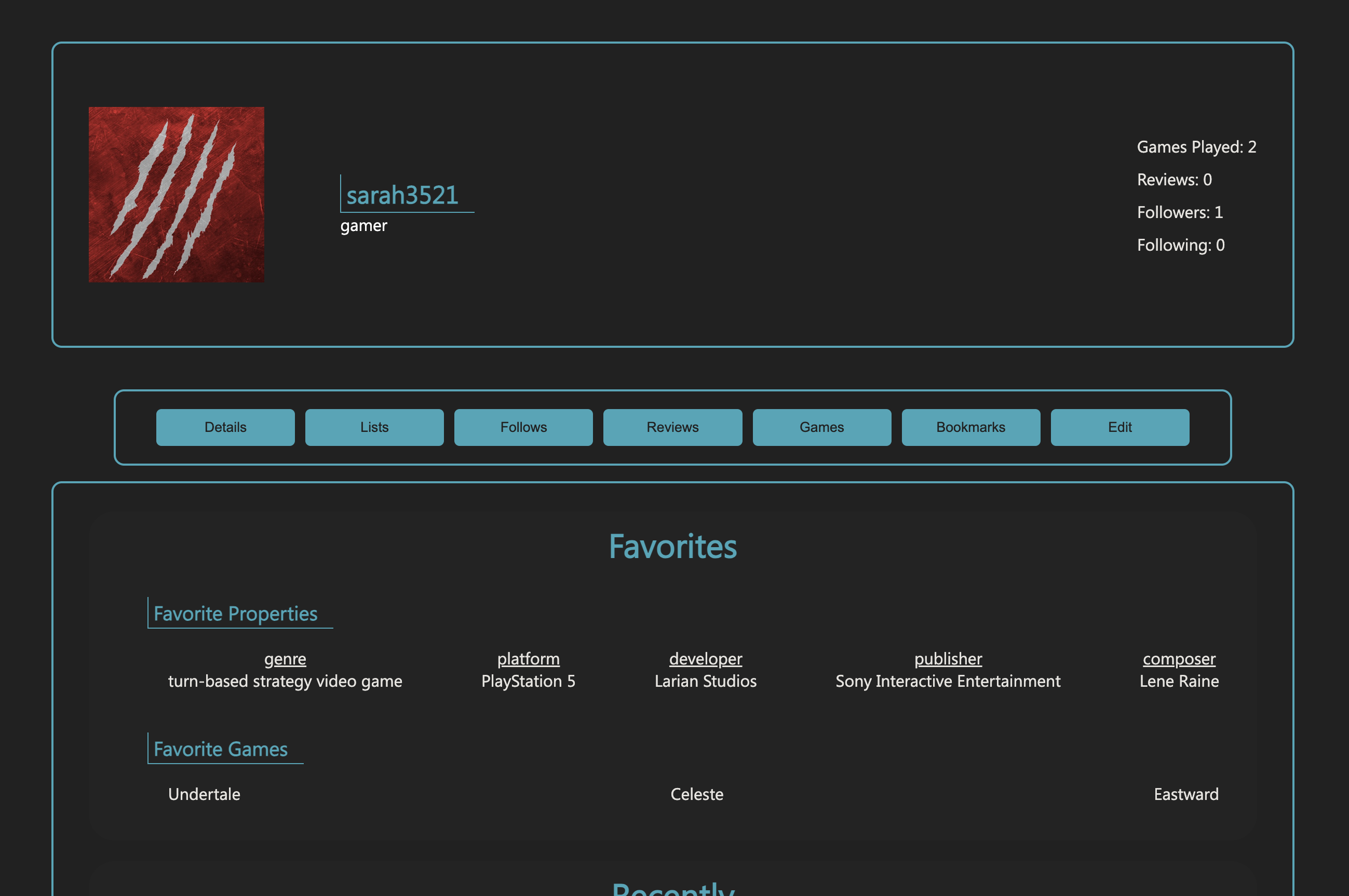
Task: Open the developer property link
Action: tap(705, 659)
